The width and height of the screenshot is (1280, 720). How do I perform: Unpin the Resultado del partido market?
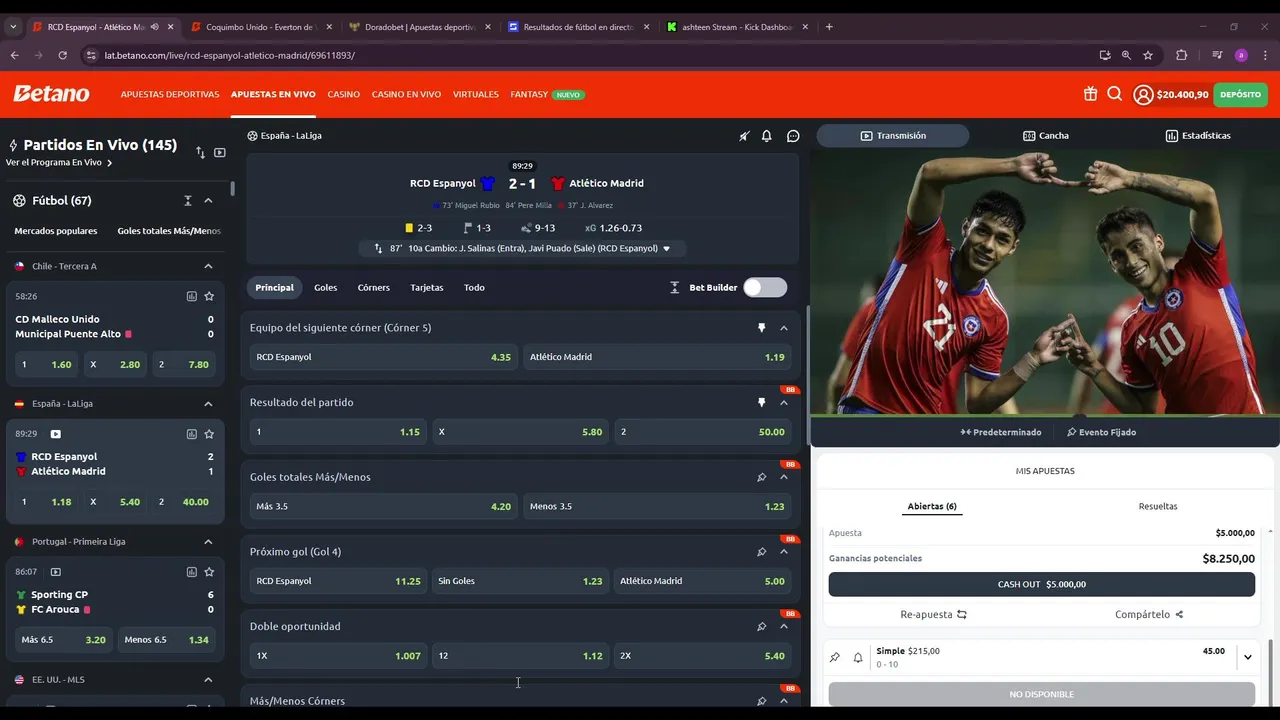pos(761,403)
